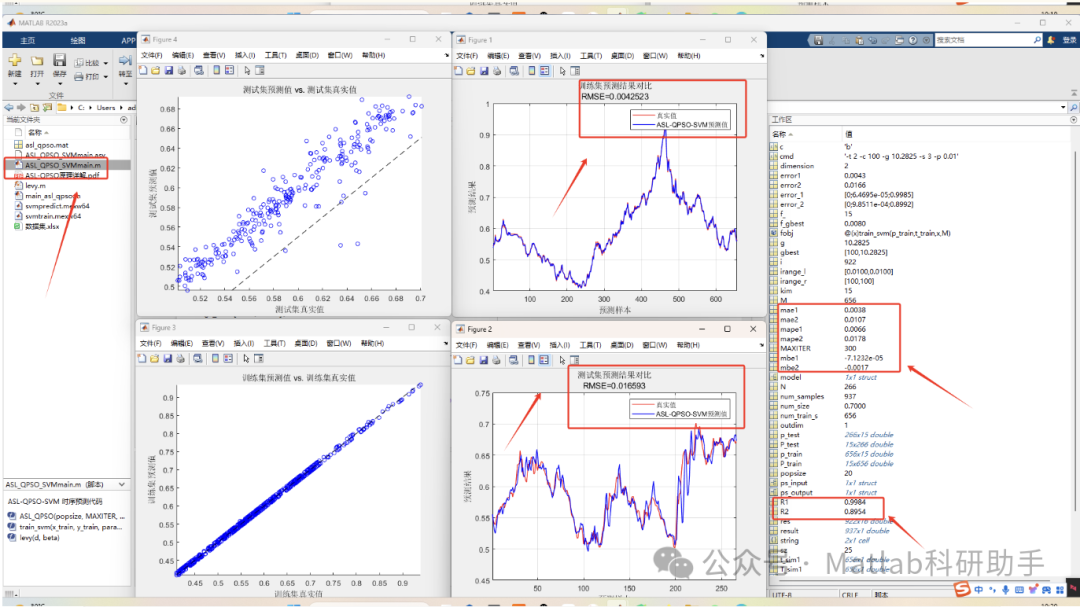Screen dimensions: 1080x607
Task: Click browse for folder icon in address bar
Action: (x=48, y=107)
